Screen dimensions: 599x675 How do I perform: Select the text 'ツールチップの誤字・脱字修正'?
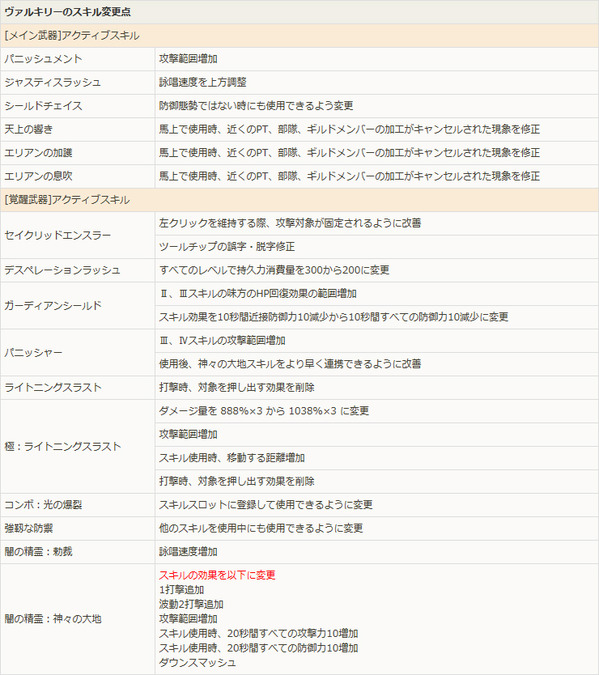(x=227, y=247)
